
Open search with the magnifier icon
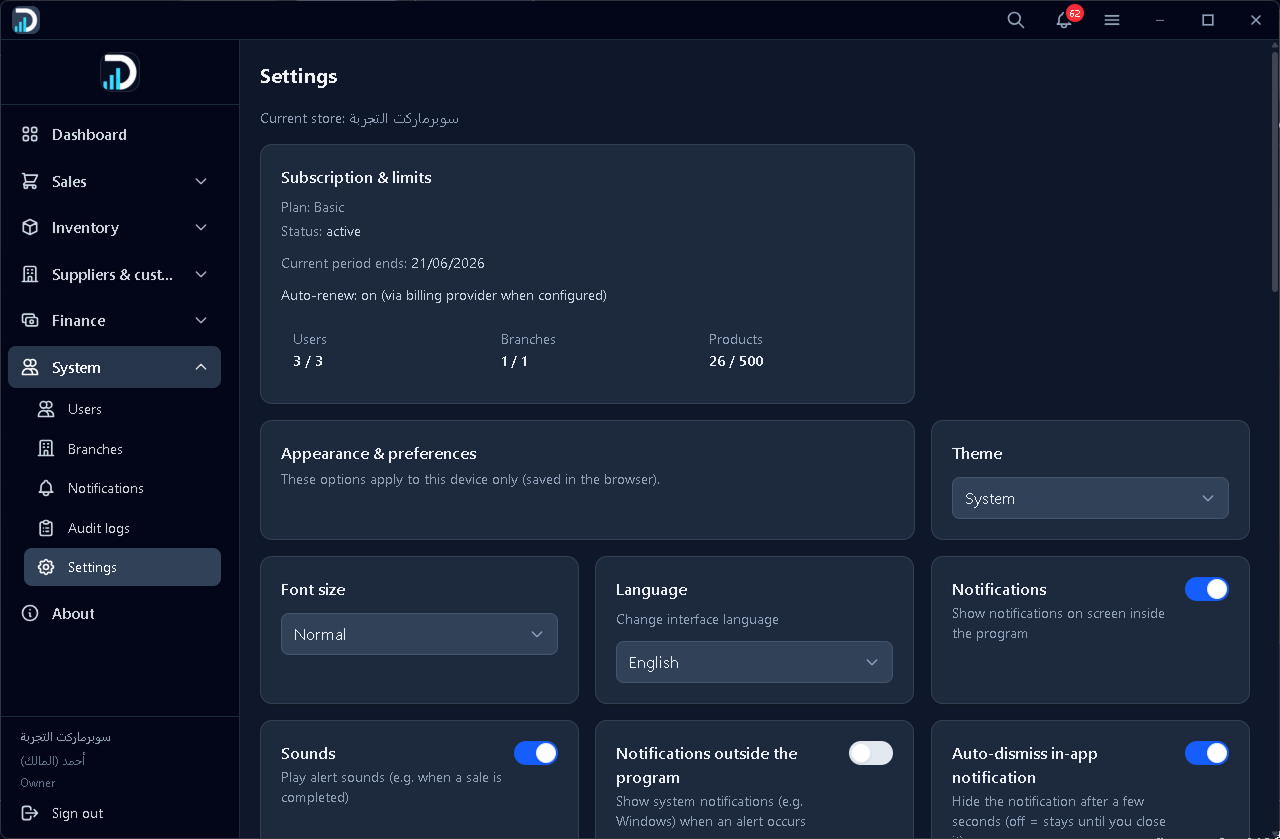(1016, 20)
